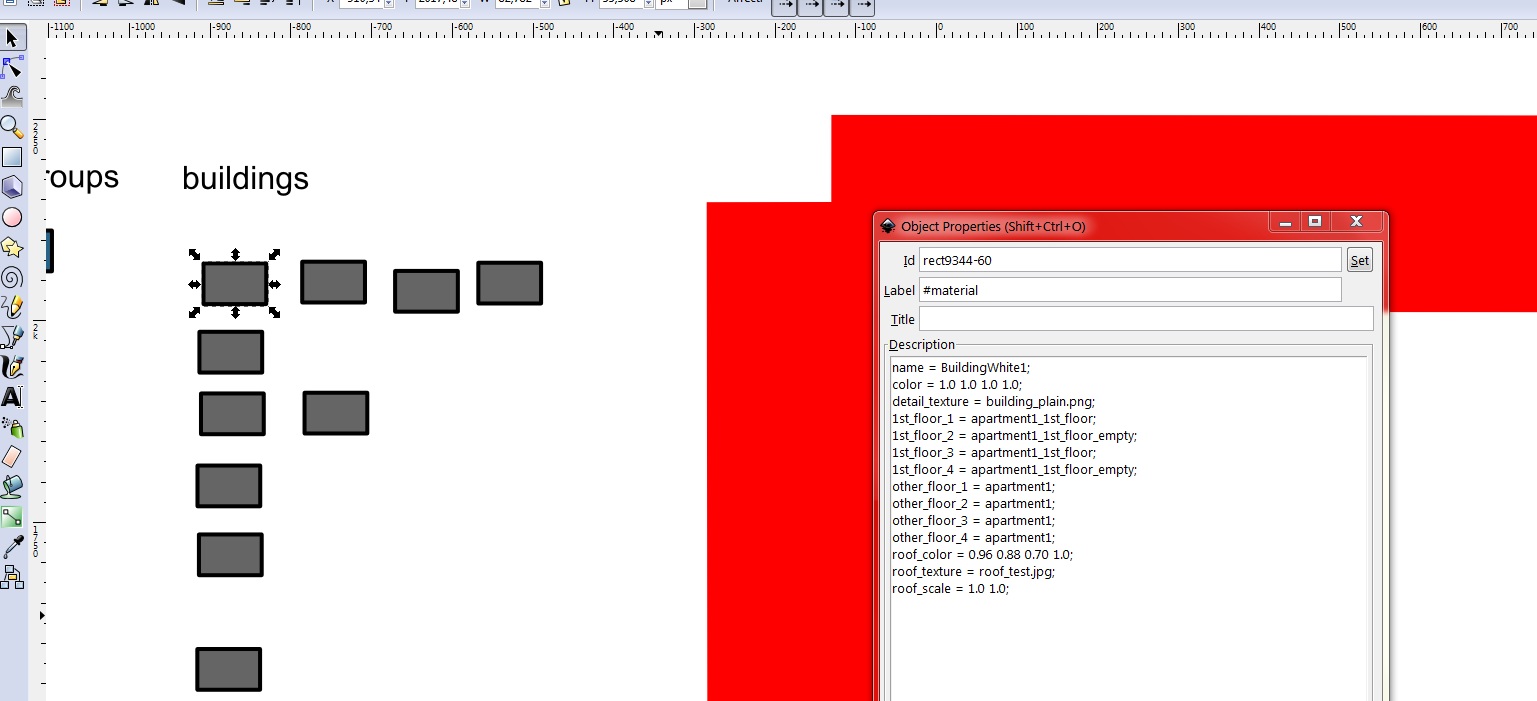The width and height of the screenshot is (1537, 701).
Task: Choose the Ellipse circle tool
Action: coord(12,217)
